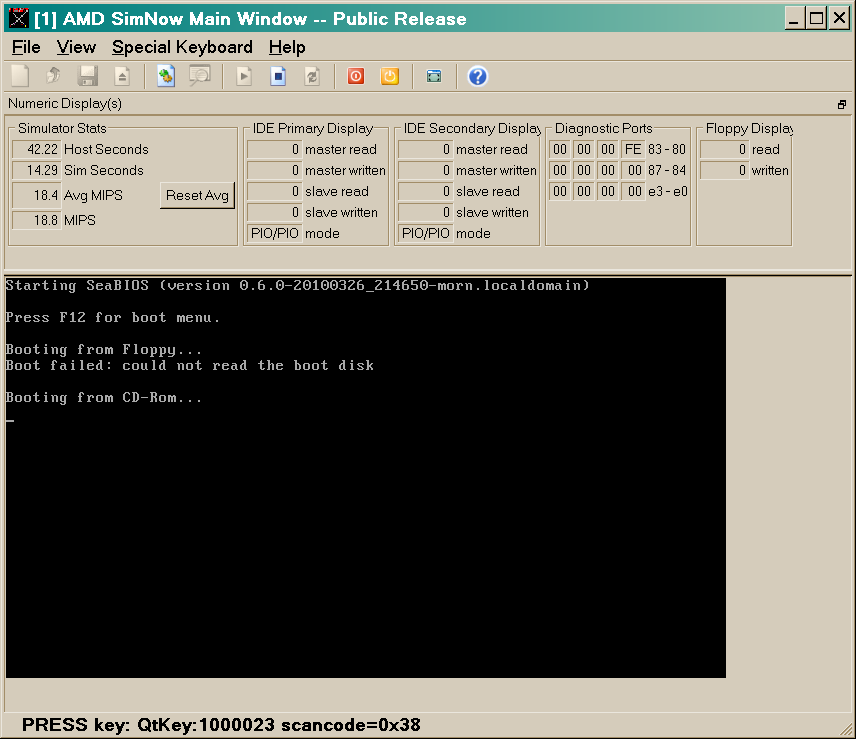Click the new BSD document icon
The height and width of the screenshot is (739, 856).
pyautogui.click(x=20, y=76)
